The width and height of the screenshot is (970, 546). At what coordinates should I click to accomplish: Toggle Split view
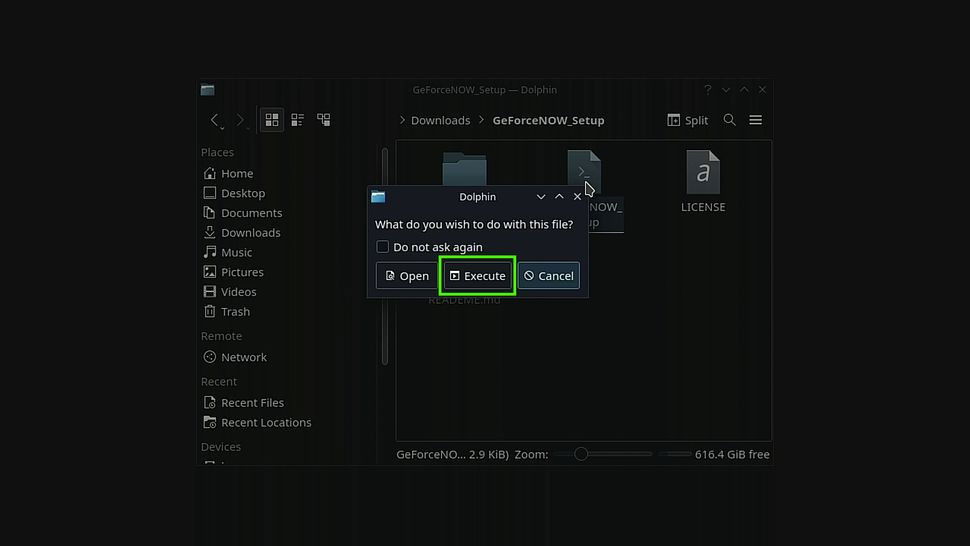[x=687, y=120]
